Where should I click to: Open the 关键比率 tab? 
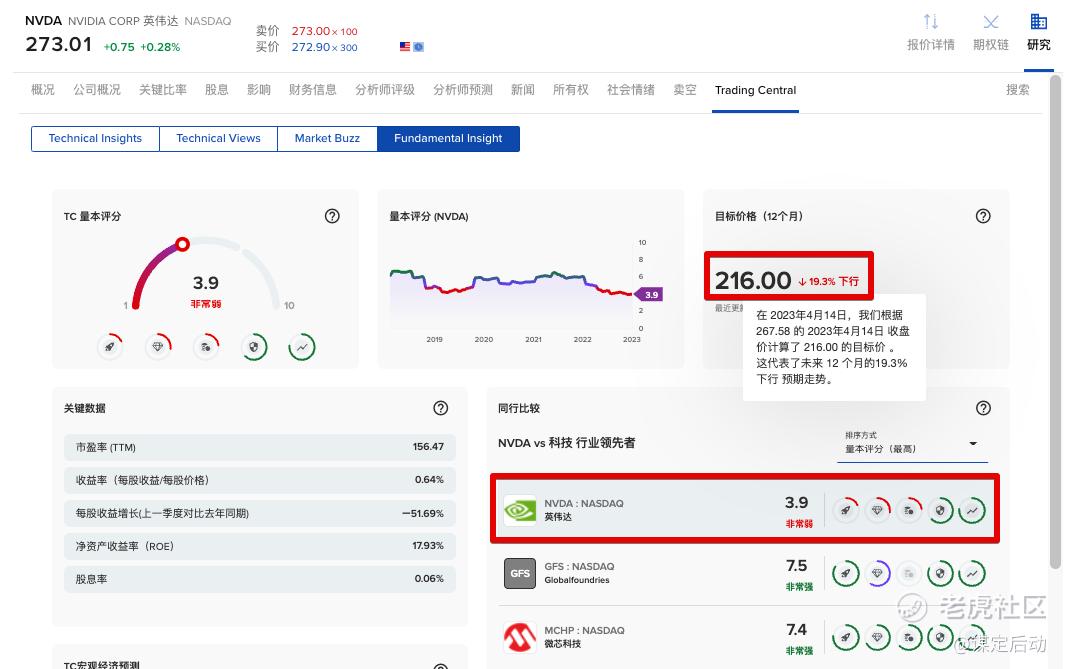163,90
